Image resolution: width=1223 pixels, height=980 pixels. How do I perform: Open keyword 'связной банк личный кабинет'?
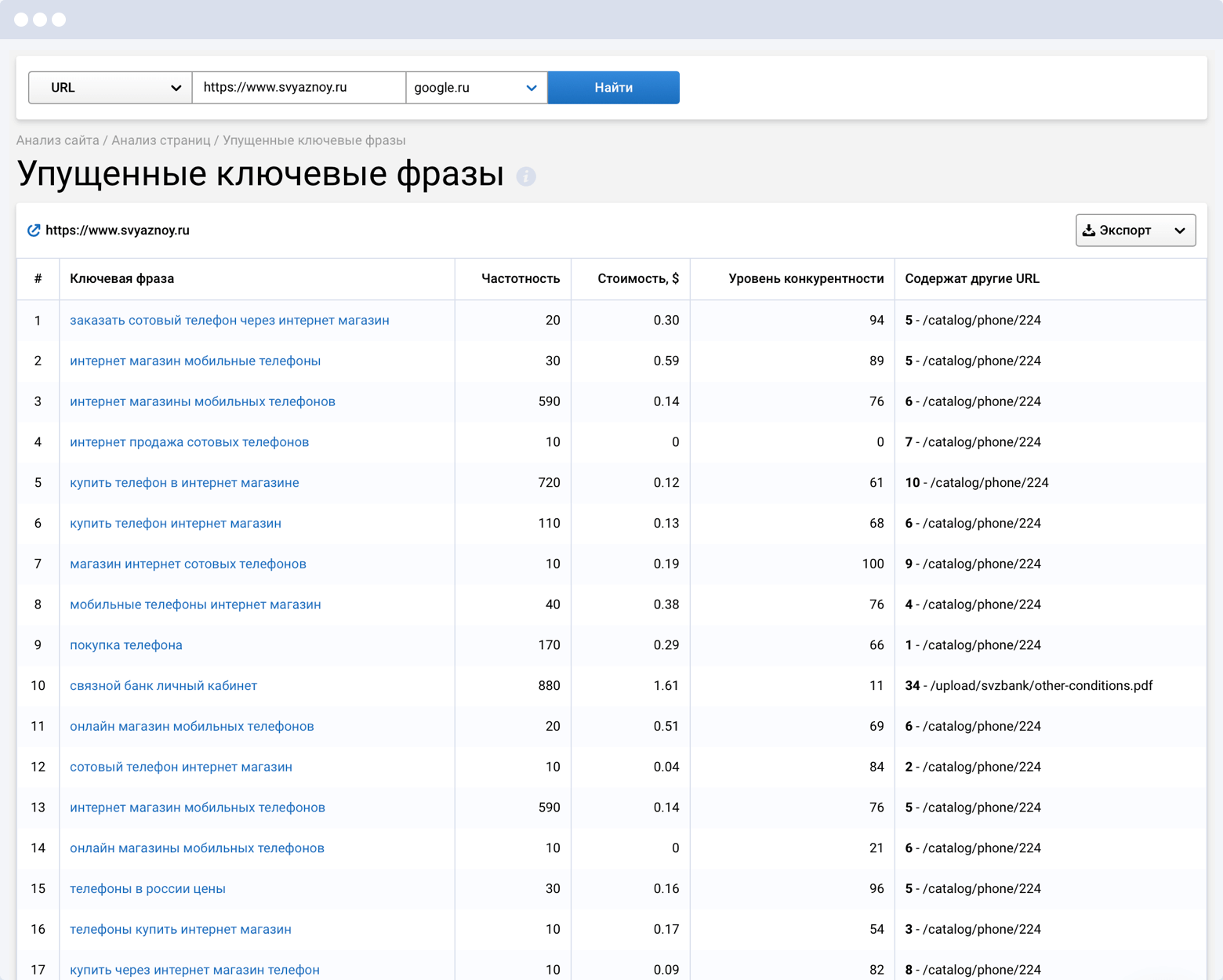click(x=163, y=686)
